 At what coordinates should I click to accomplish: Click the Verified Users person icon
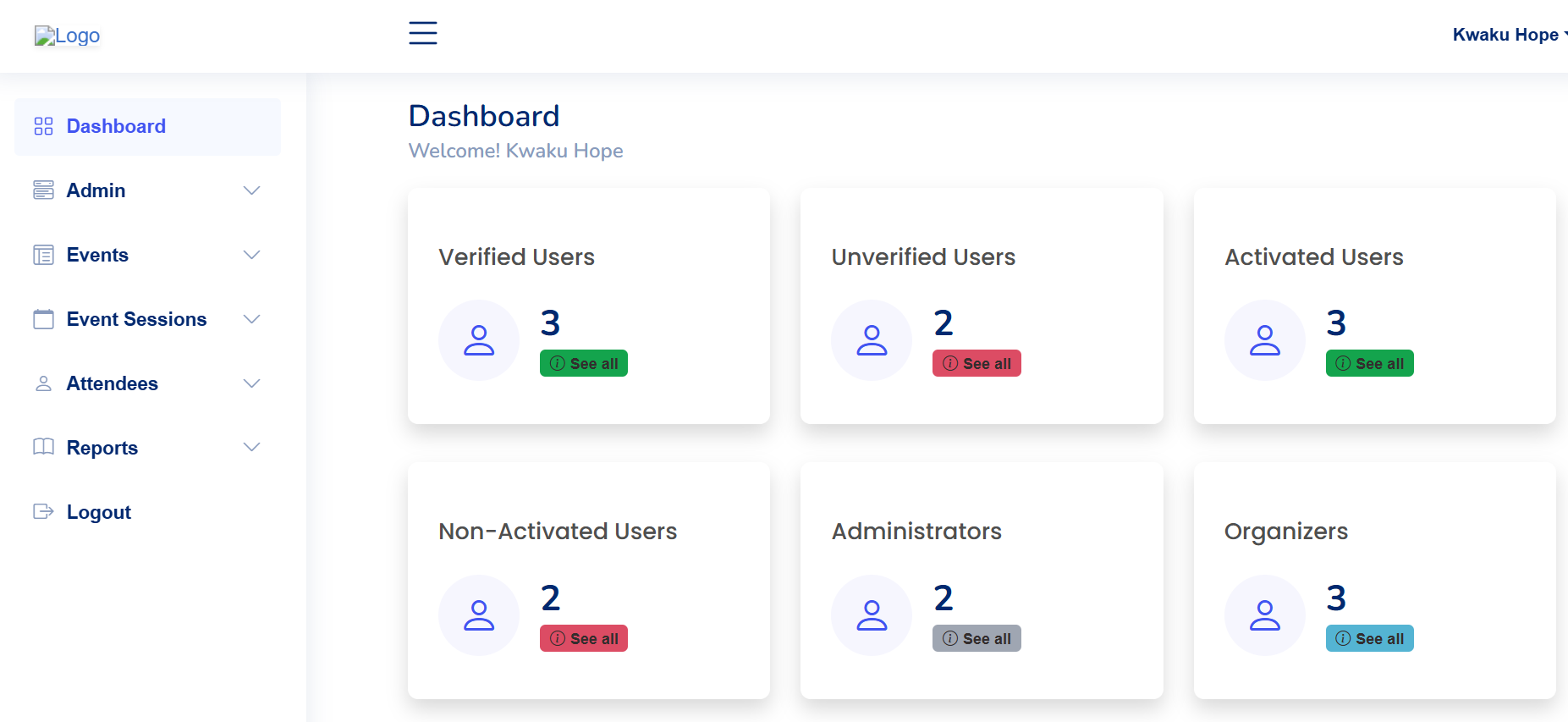[479, 340]
